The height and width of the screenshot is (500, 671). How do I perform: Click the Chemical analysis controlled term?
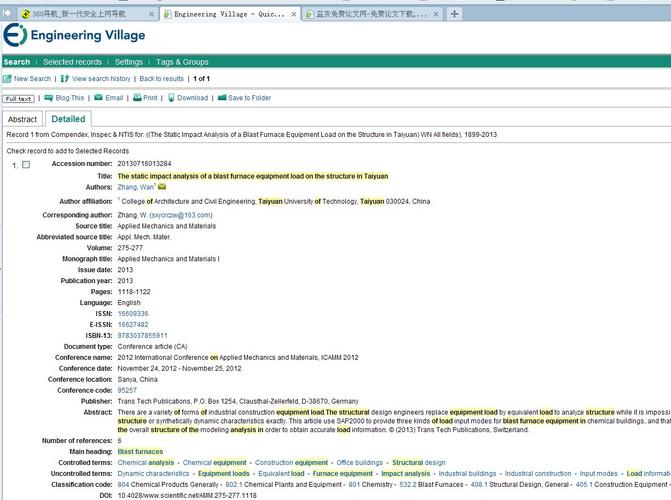pos(146,463)
